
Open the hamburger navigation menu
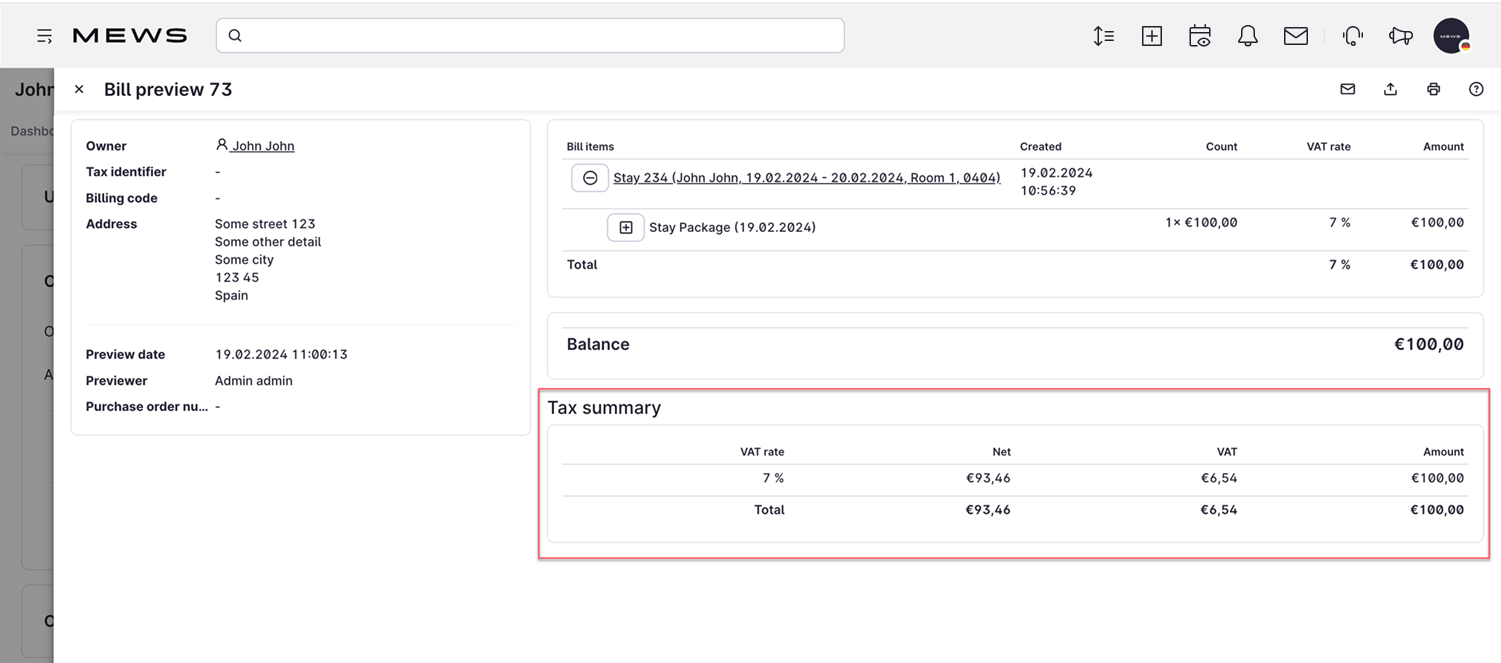tap(44, 36)
